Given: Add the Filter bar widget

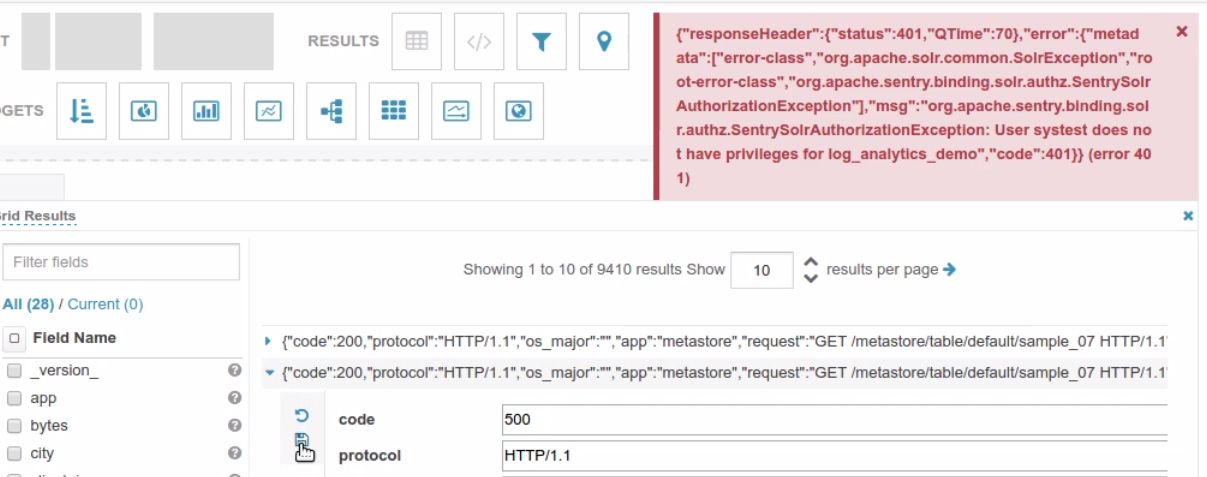Looking at the screenshot, I should click(x=541, y=41).
